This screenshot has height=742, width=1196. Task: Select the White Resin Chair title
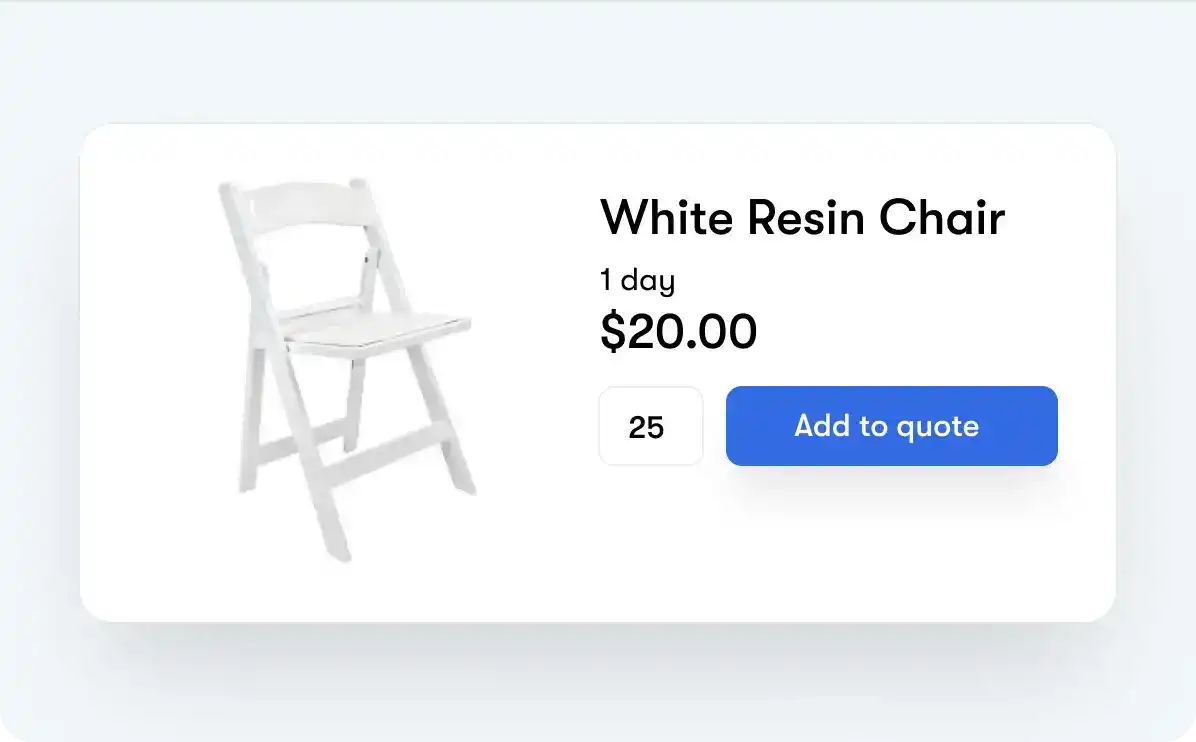click(x=802, y=217)
